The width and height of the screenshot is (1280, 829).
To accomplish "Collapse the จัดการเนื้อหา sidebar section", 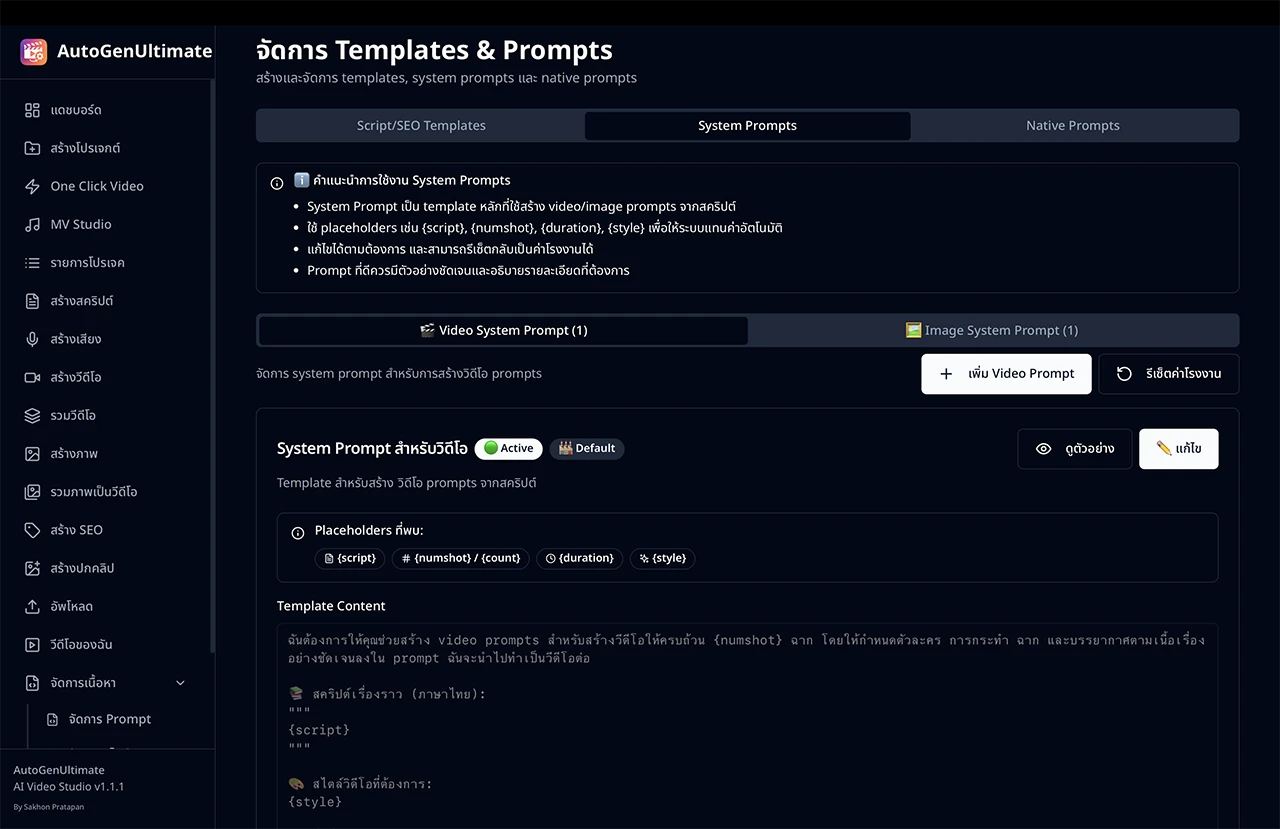I will (180, 683).
